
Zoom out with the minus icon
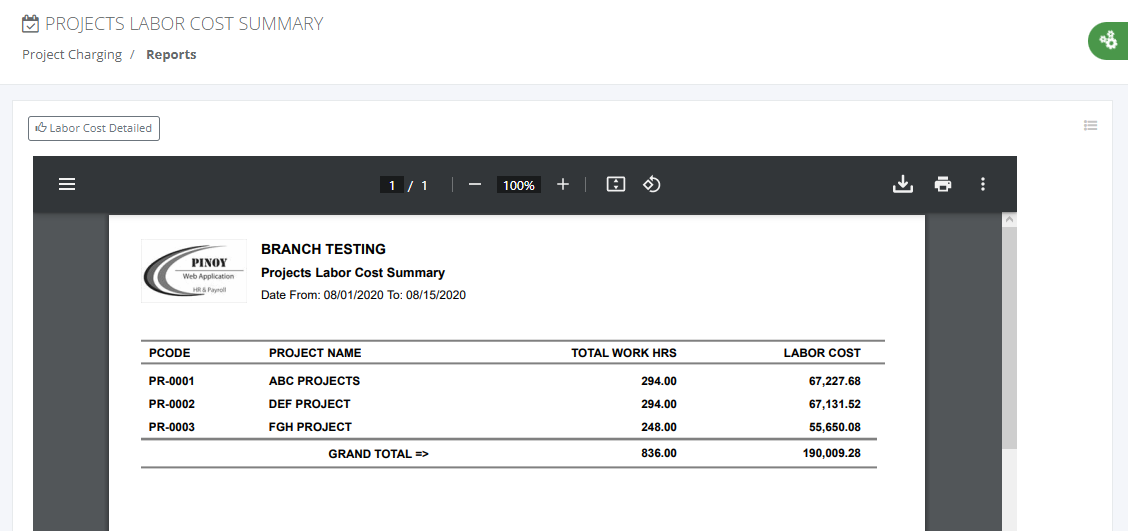pyautogui.click(x=474, y=185)
